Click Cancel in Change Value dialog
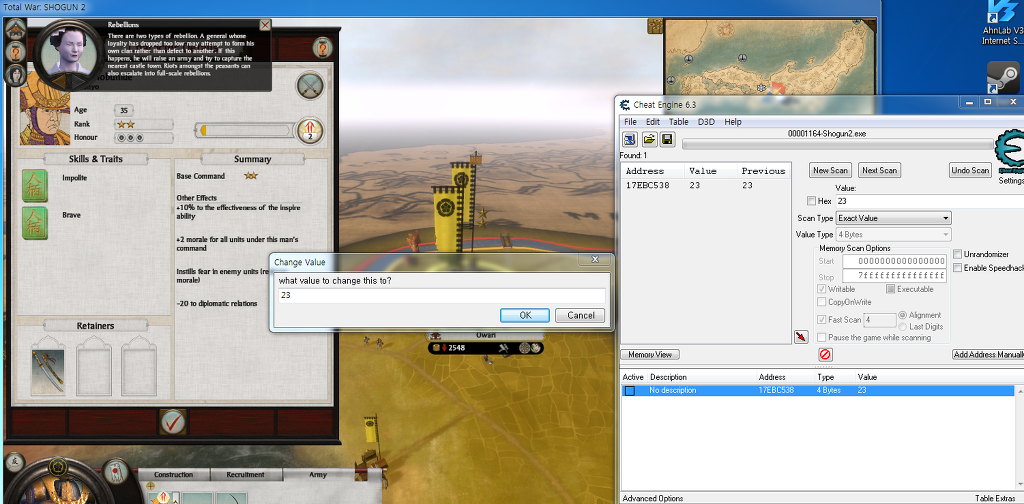Screen dimensions: 1024x504 [x=581, y=315]
